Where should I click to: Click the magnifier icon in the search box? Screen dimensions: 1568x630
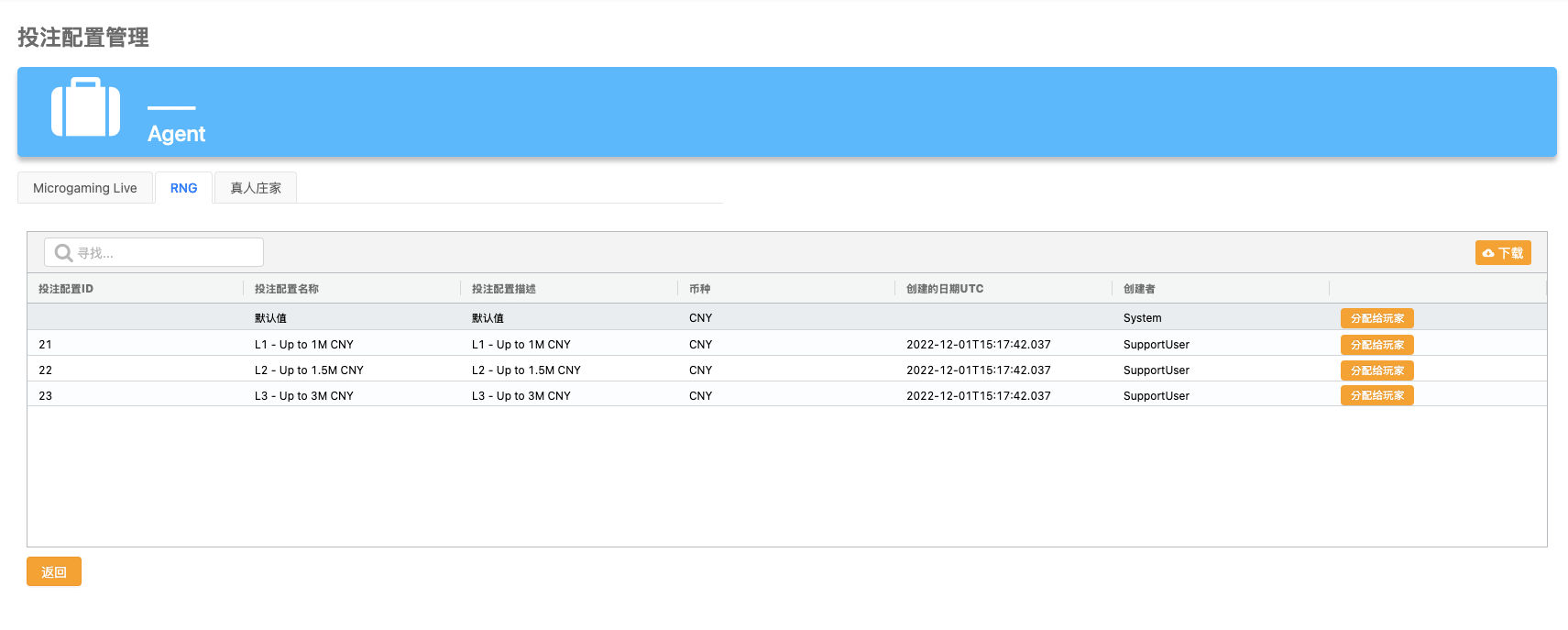pos(63,253)
